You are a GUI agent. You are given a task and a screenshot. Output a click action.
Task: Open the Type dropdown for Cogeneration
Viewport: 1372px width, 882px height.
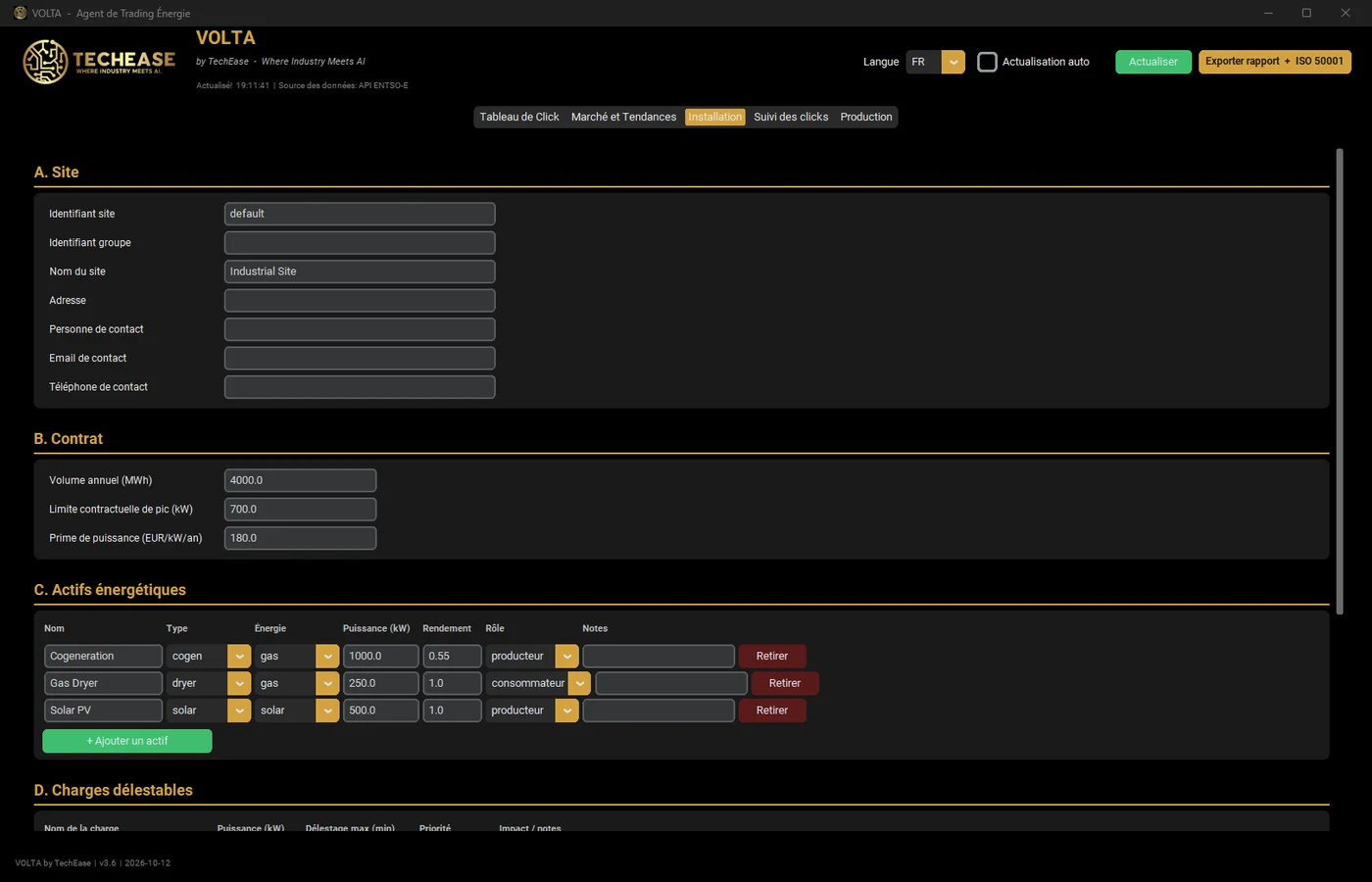pyautogui.click(x=209, y=656)
